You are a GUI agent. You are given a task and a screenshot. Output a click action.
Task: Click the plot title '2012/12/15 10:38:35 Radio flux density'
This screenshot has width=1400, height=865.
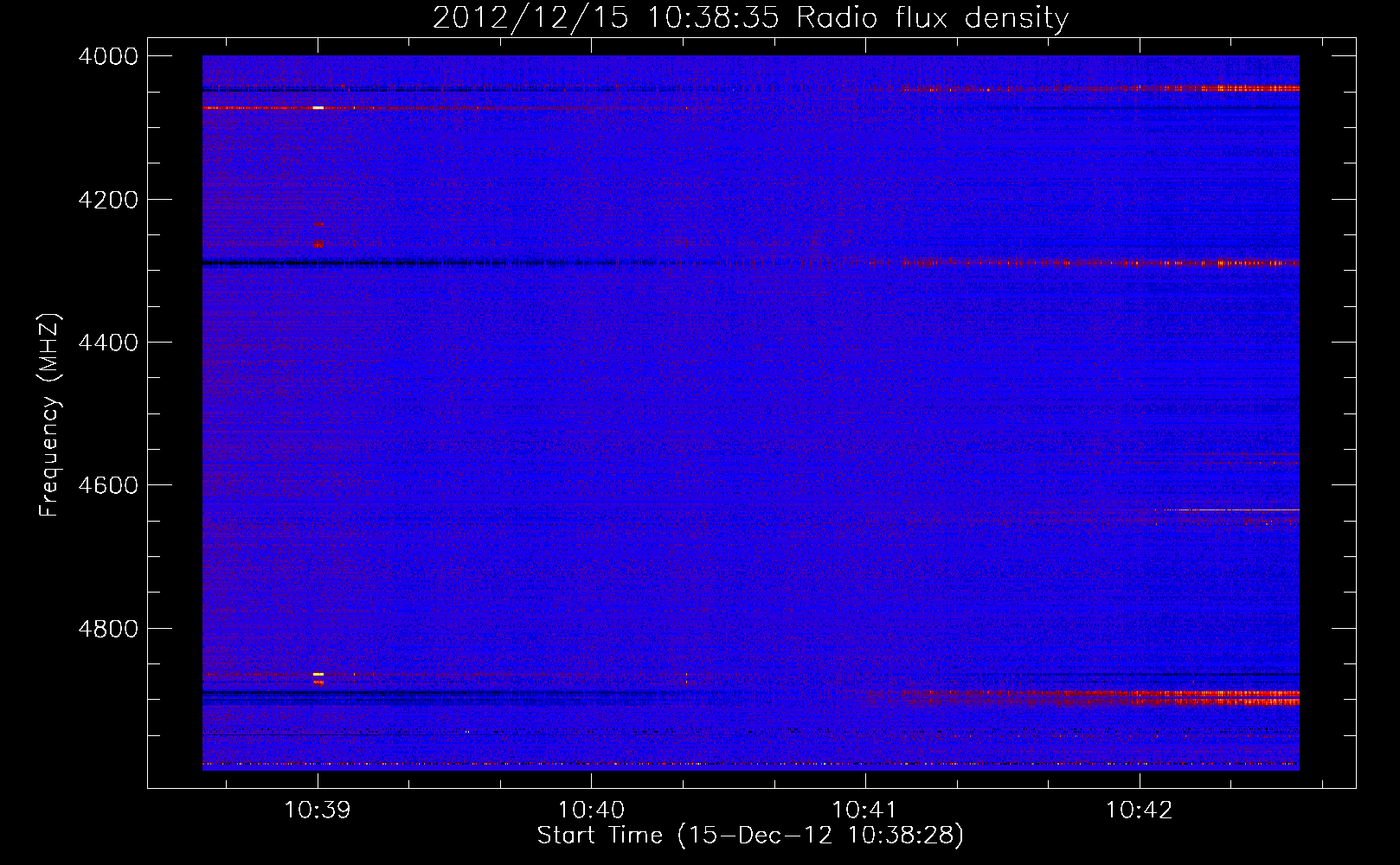[x=750, y=17]
